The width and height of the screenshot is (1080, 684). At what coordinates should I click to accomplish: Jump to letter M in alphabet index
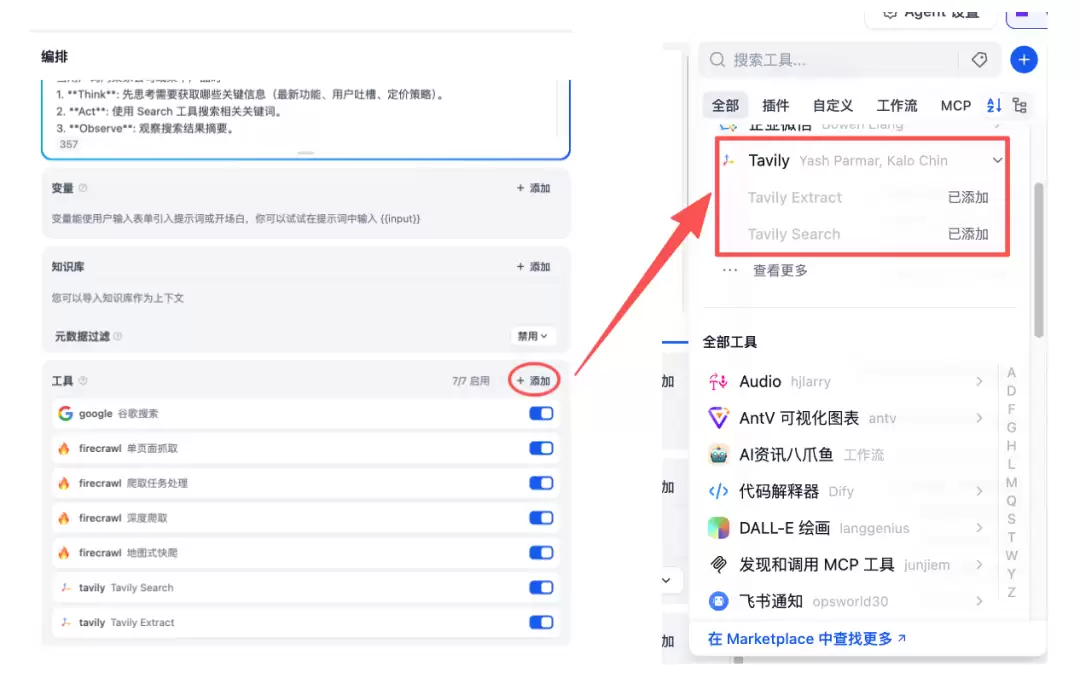[1011, 483]
